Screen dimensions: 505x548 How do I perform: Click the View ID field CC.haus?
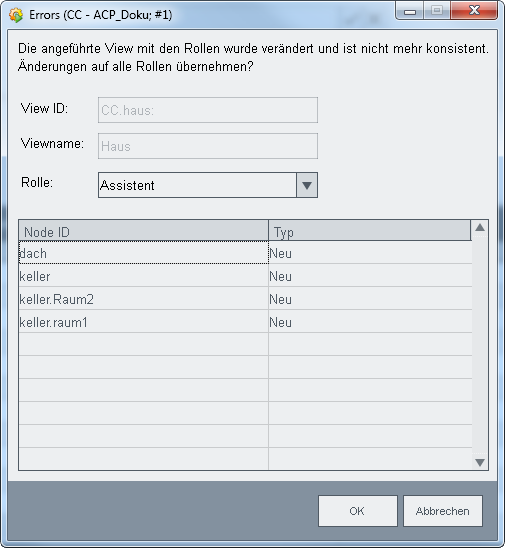click(208, 110)
